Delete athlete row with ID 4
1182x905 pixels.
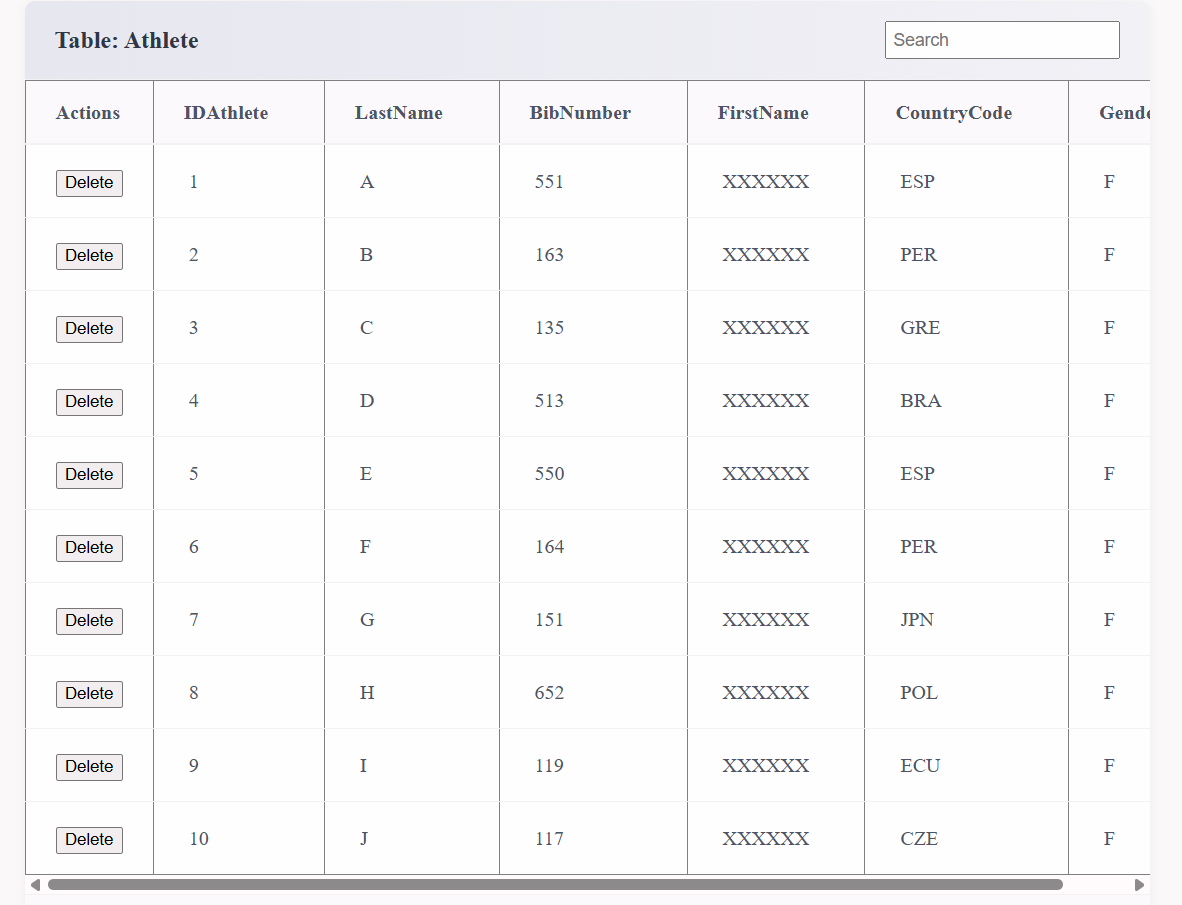pos(89,402)
